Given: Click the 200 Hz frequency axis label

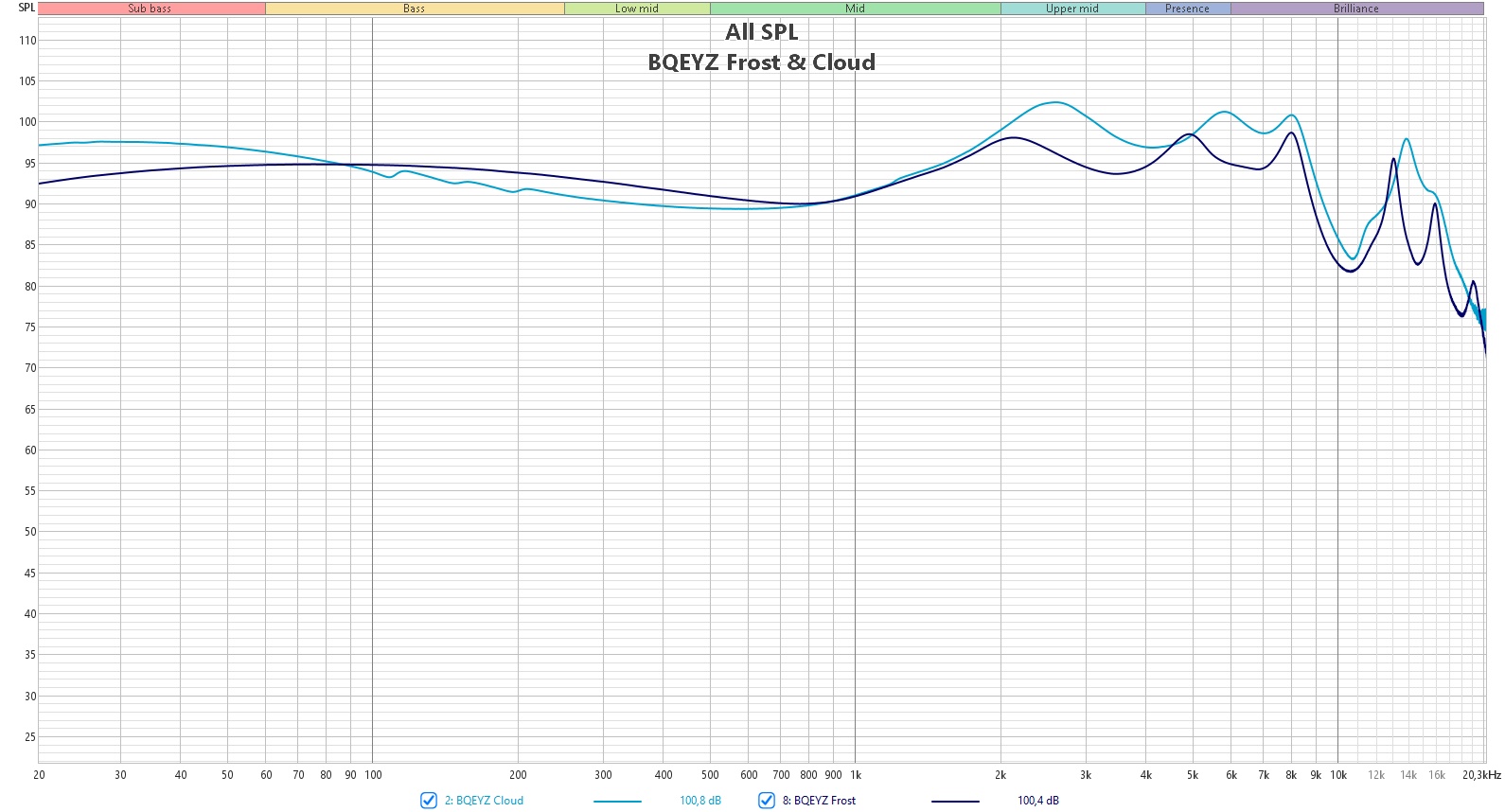Looking at the screenshot, I should [x=518, y=775].
